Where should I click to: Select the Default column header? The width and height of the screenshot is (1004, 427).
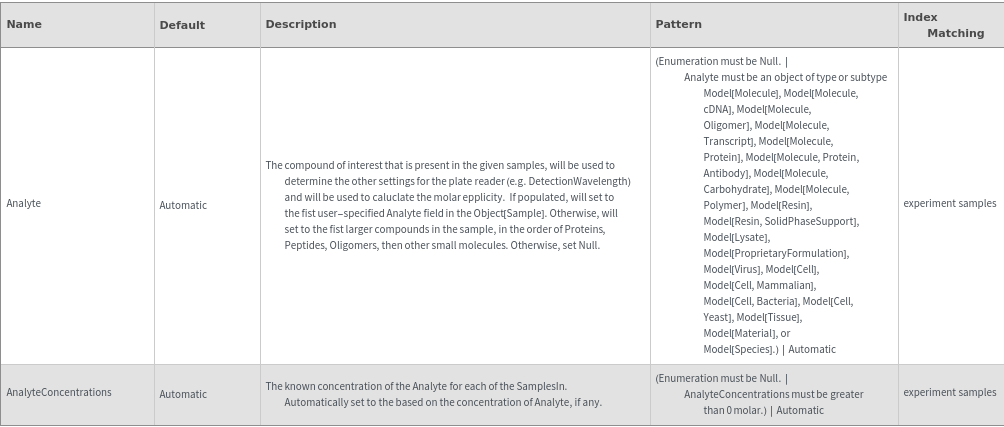182,25
